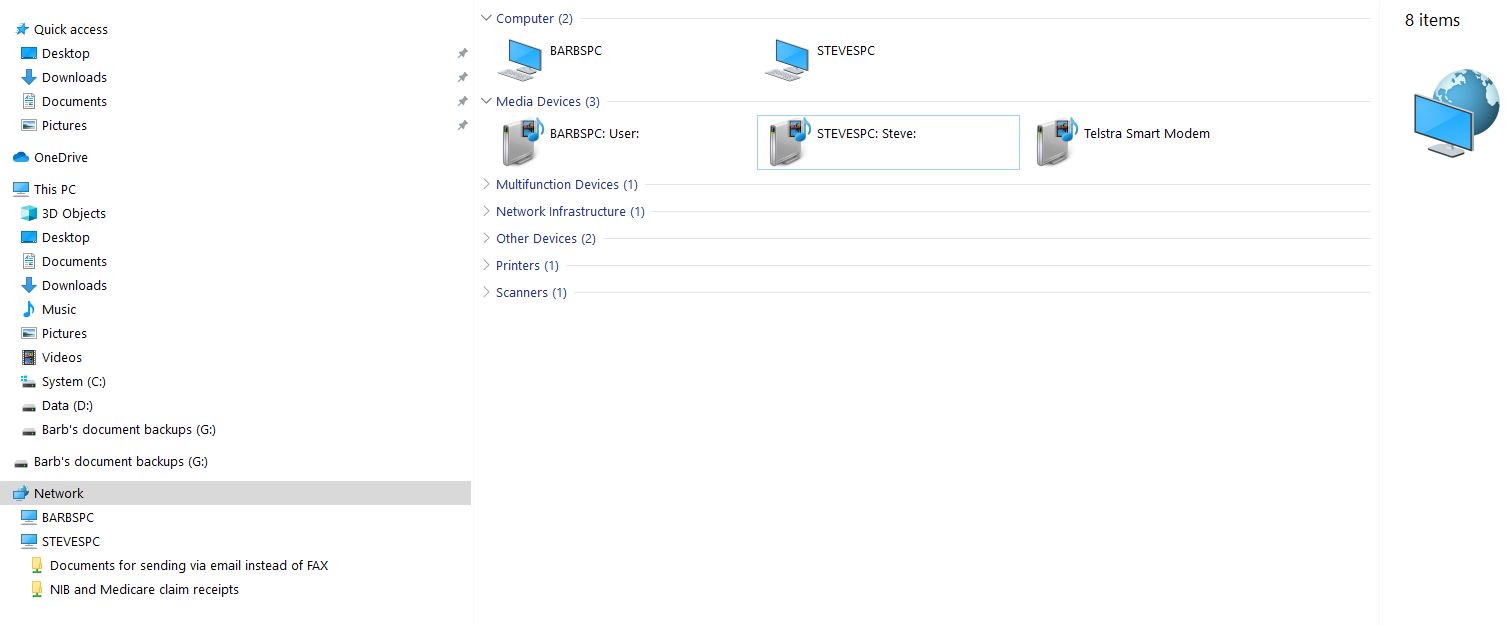
Task: Click the Videos label under This PC
Action: click(62, 357)
